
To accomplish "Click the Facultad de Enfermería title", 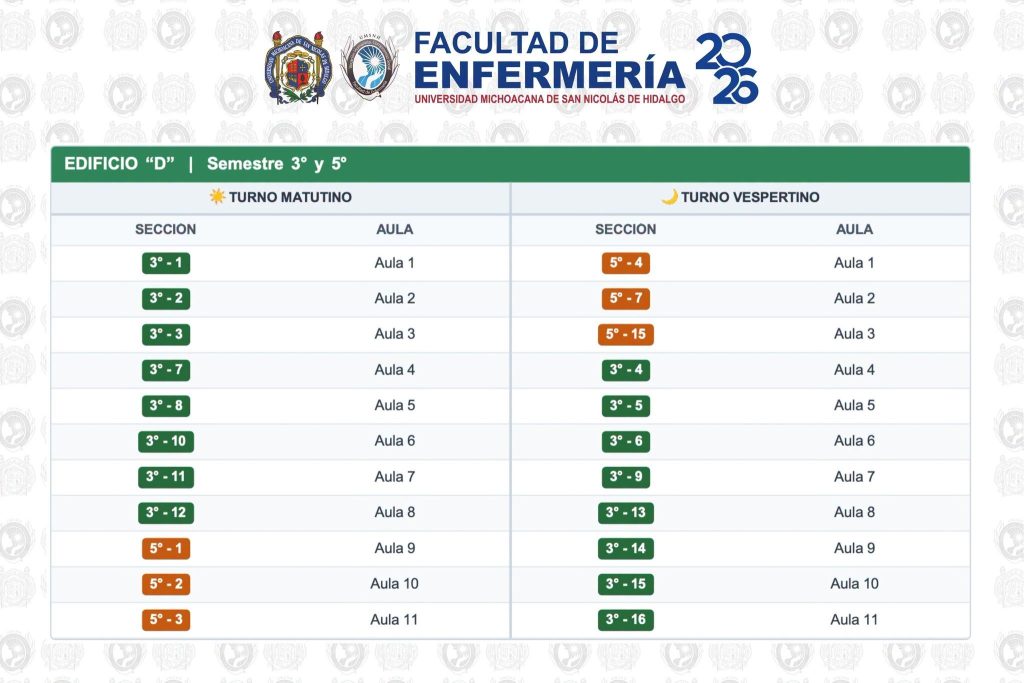I will 549,60.
